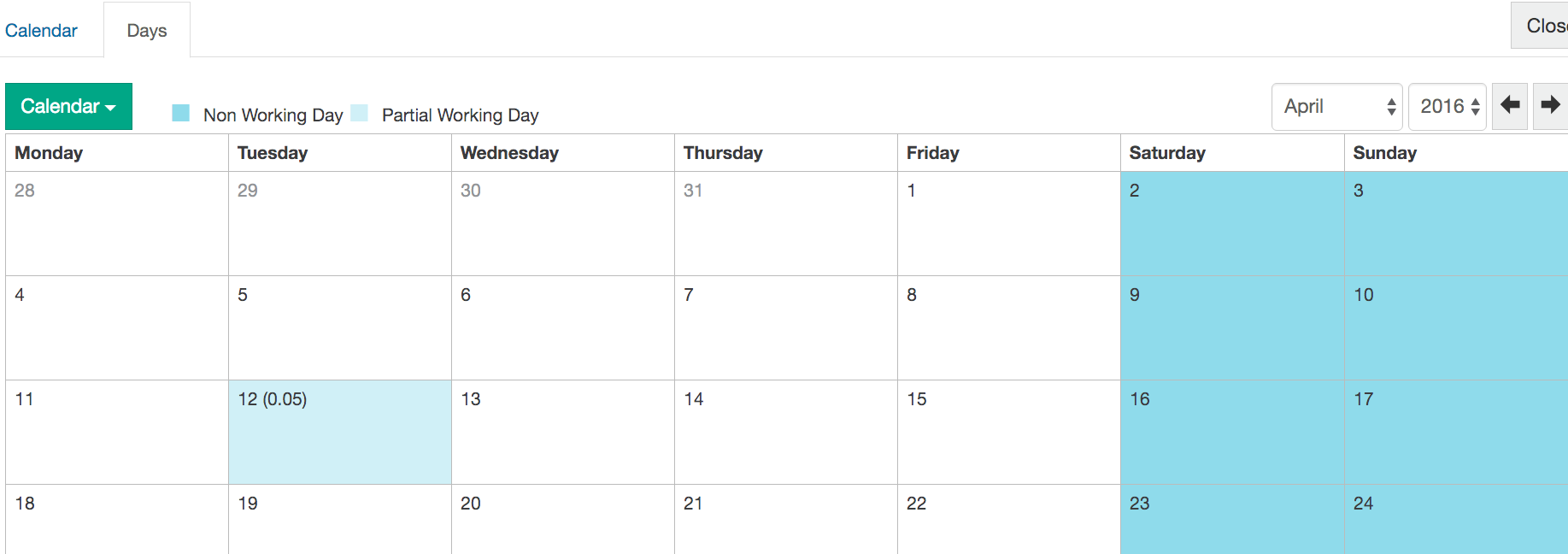Go to previous month with left arrow

tap(1509, 106)
